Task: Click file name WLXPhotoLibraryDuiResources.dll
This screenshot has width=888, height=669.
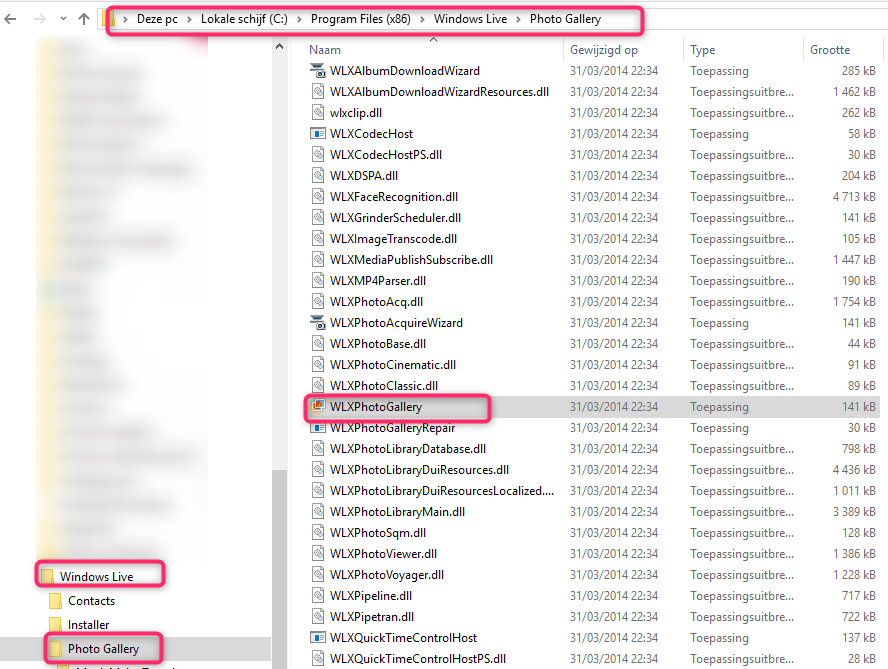Action: click(419, 470)
